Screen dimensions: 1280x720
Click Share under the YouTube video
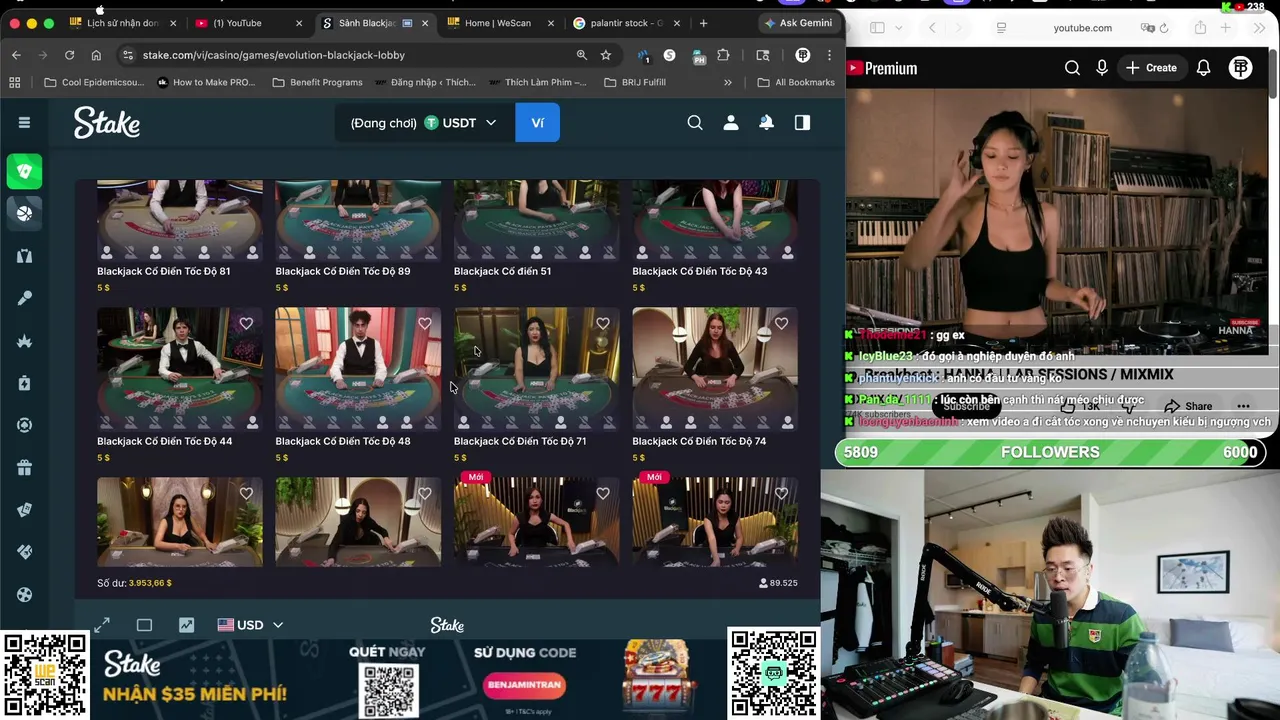(1188, 406)
